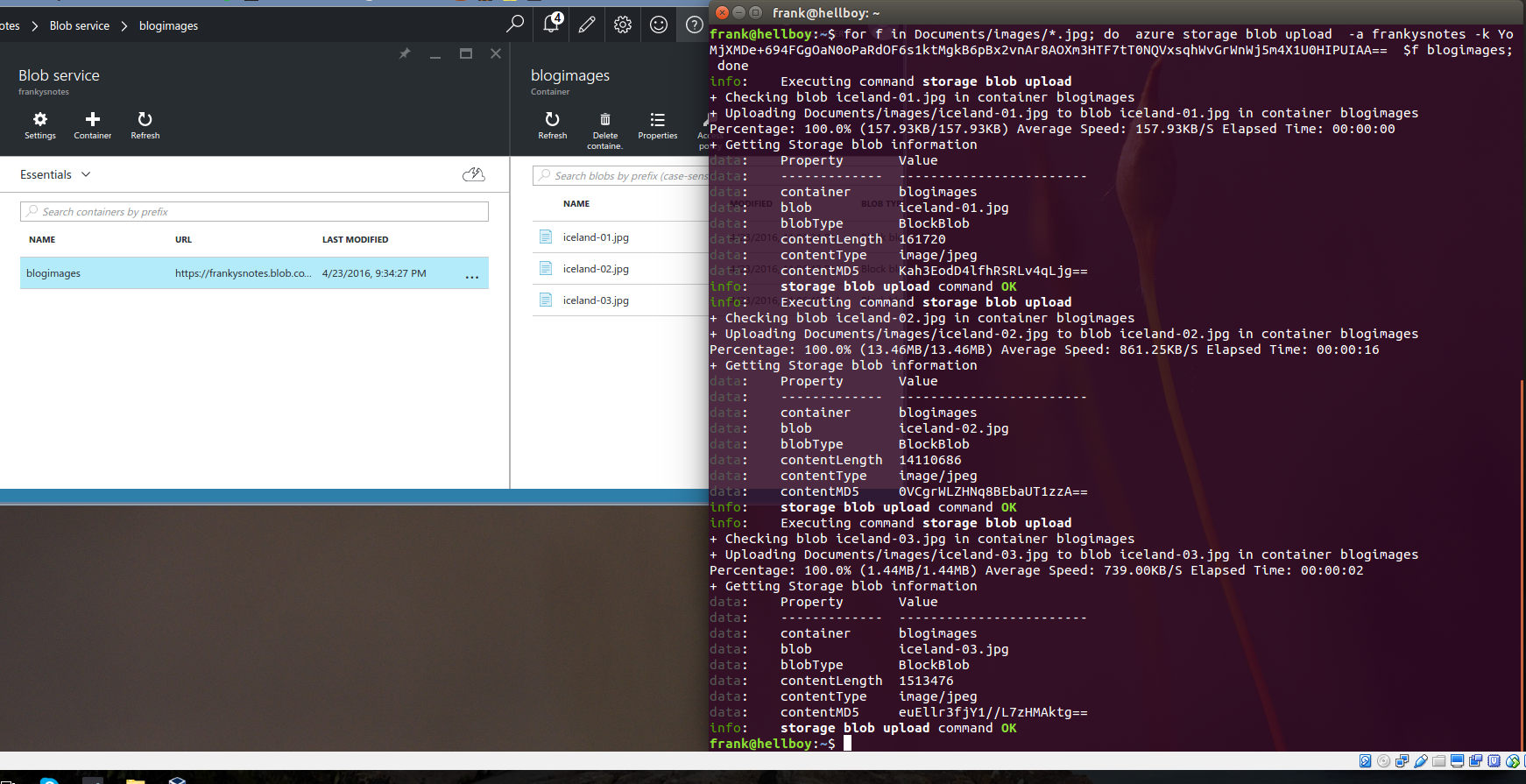Sort containers by NAME column header

click(42, 239)
